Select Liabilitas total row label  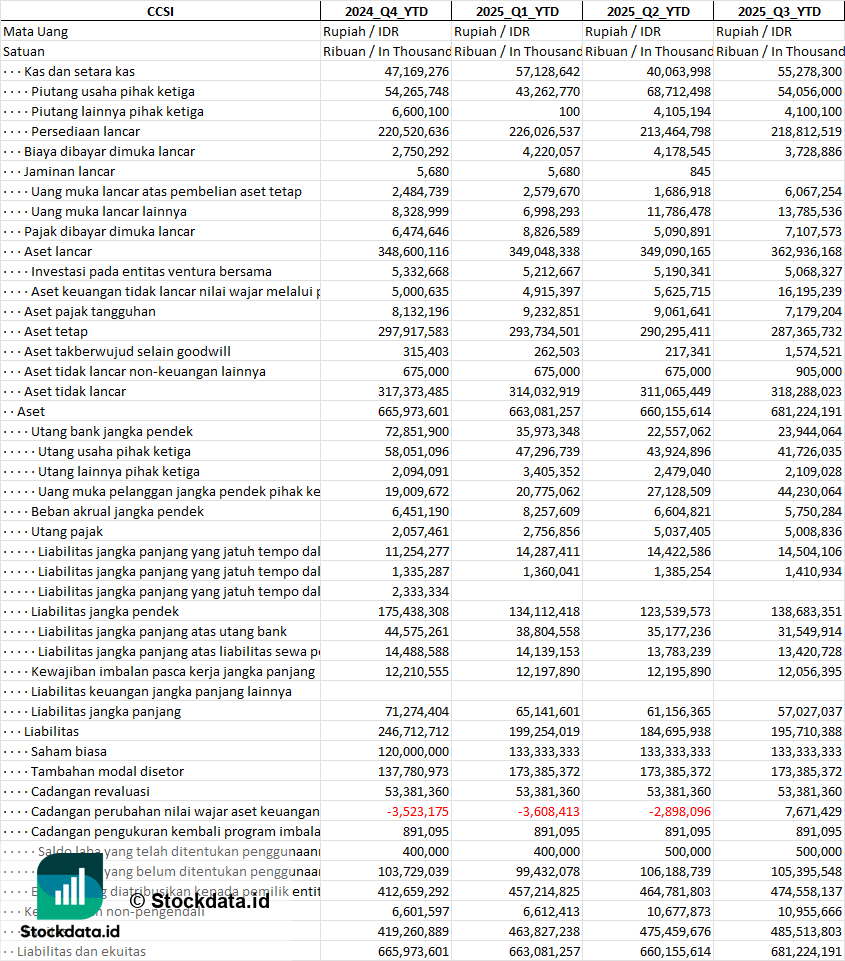coord(51,732)
